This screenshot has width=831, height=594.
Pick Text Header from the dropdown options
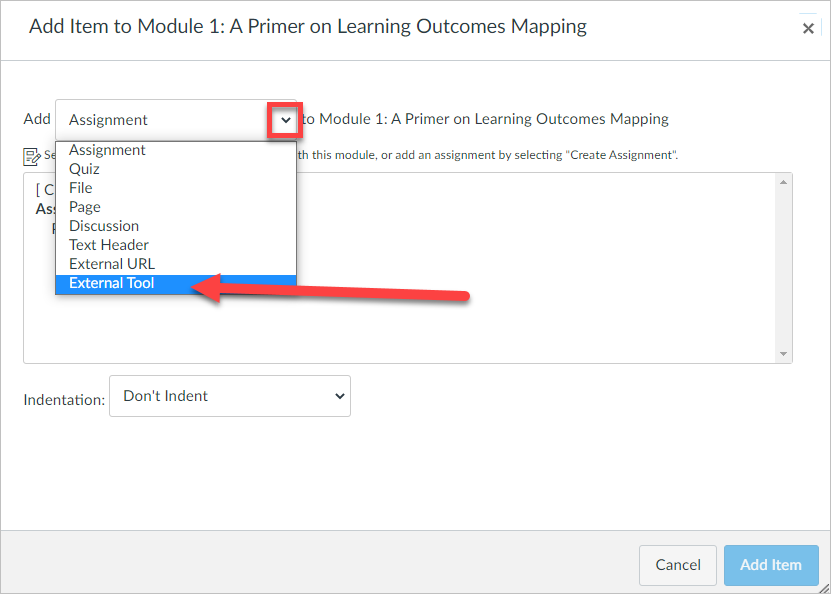click(176, 245)
